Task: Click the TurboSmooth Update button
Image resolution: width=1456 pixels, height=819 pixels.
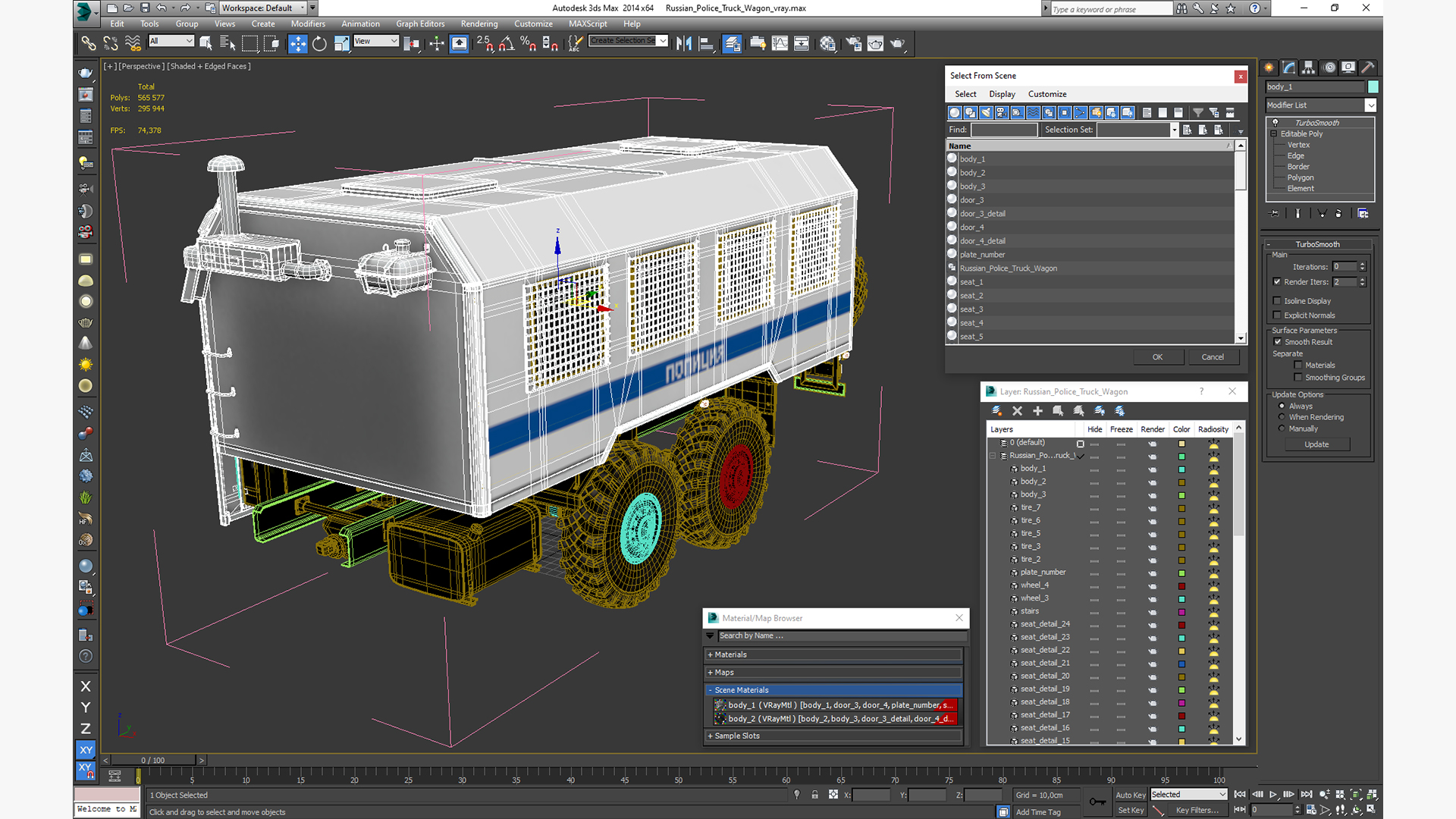Action: [x=1316, y=444]
